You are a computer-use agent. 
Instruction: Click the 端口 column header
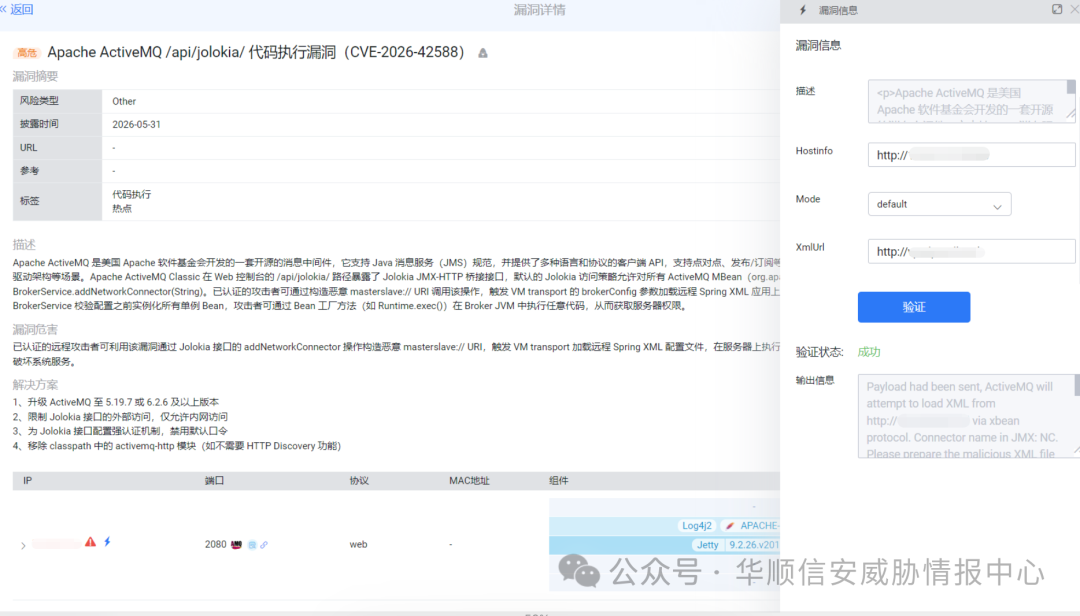[x=215, y=481]
